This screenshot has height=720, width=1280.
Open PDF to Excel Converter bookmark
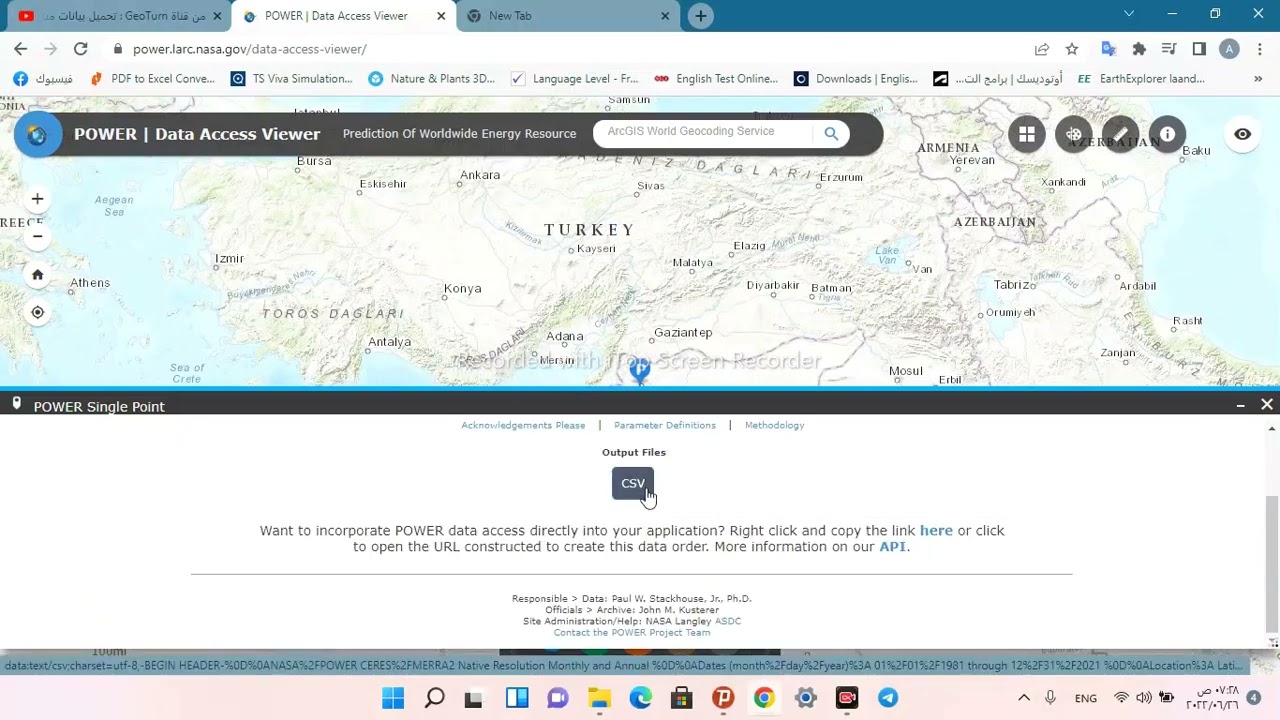pyautogui.click(x=152, y=79)
